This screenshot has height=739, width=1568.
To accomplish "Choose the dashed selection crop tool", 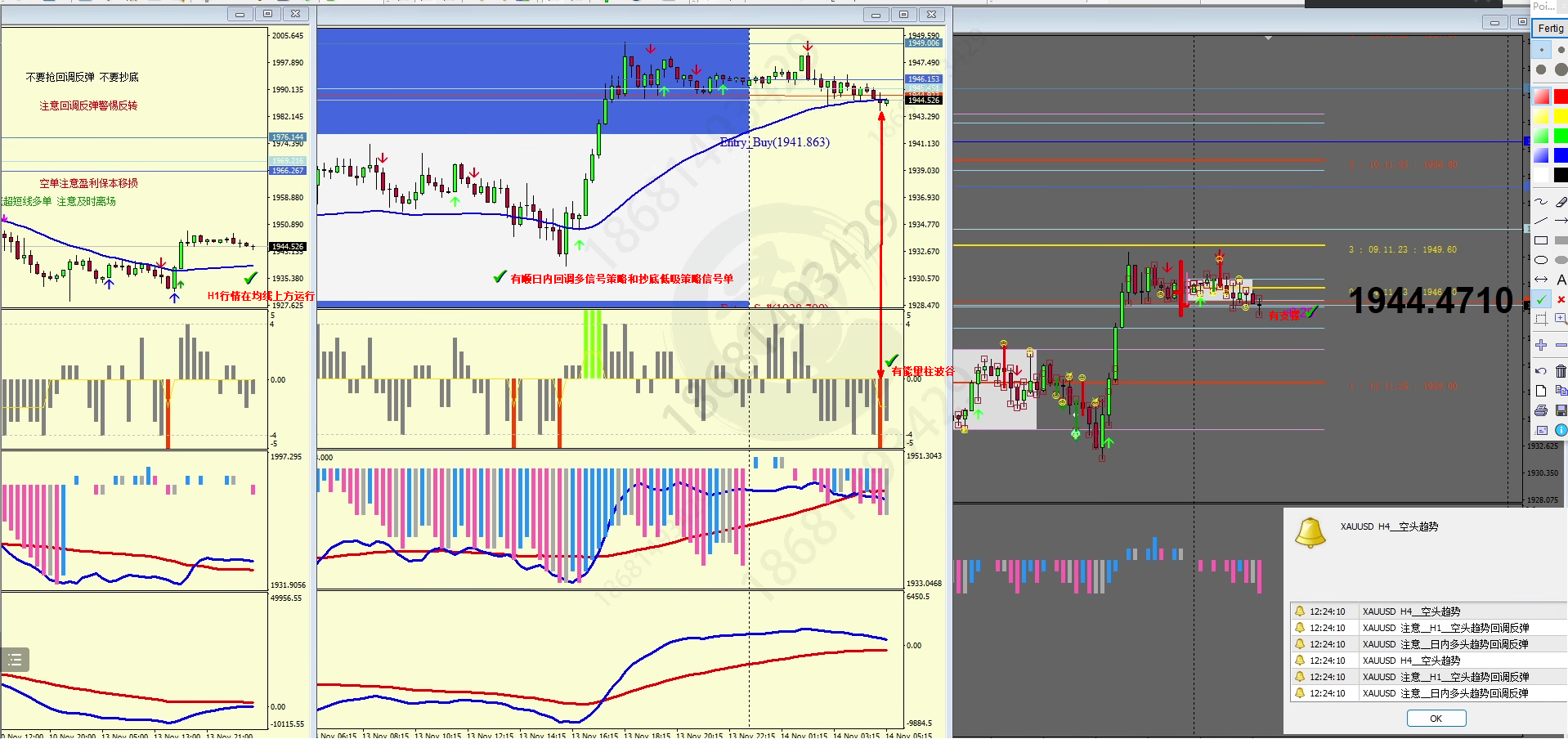I will coord(1541,319).
